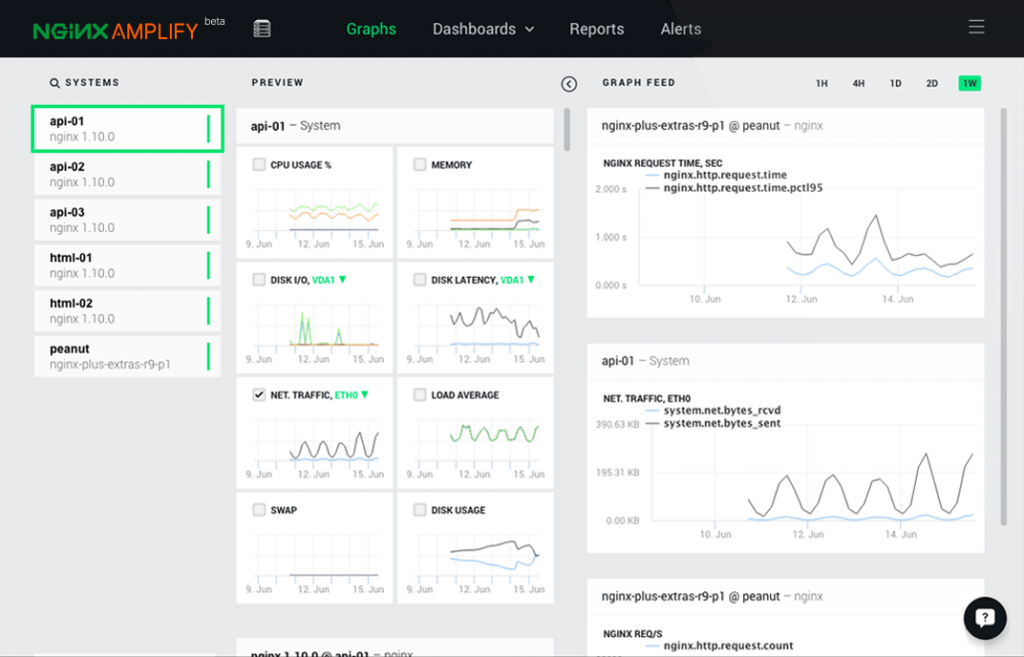Open the VDA1 device dropdown for Disk Latency

[x=518, y=280]
